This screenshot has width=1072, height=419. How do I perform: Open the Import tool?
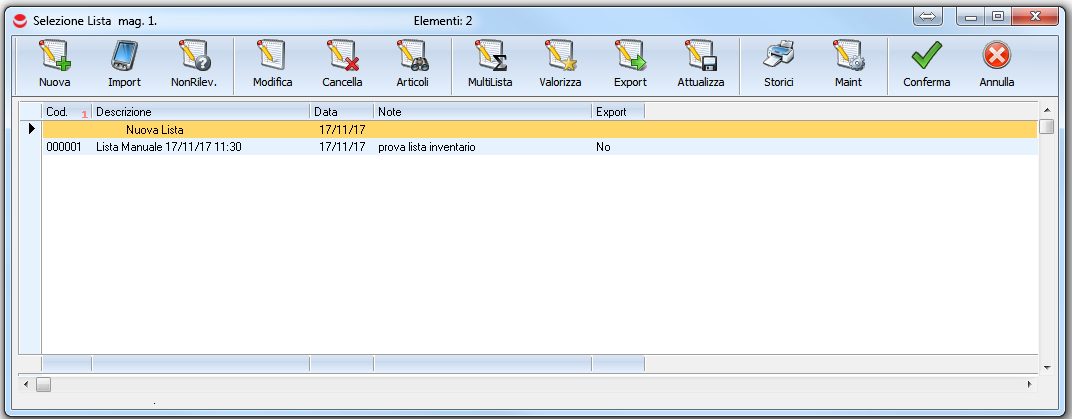pos(124,65)
